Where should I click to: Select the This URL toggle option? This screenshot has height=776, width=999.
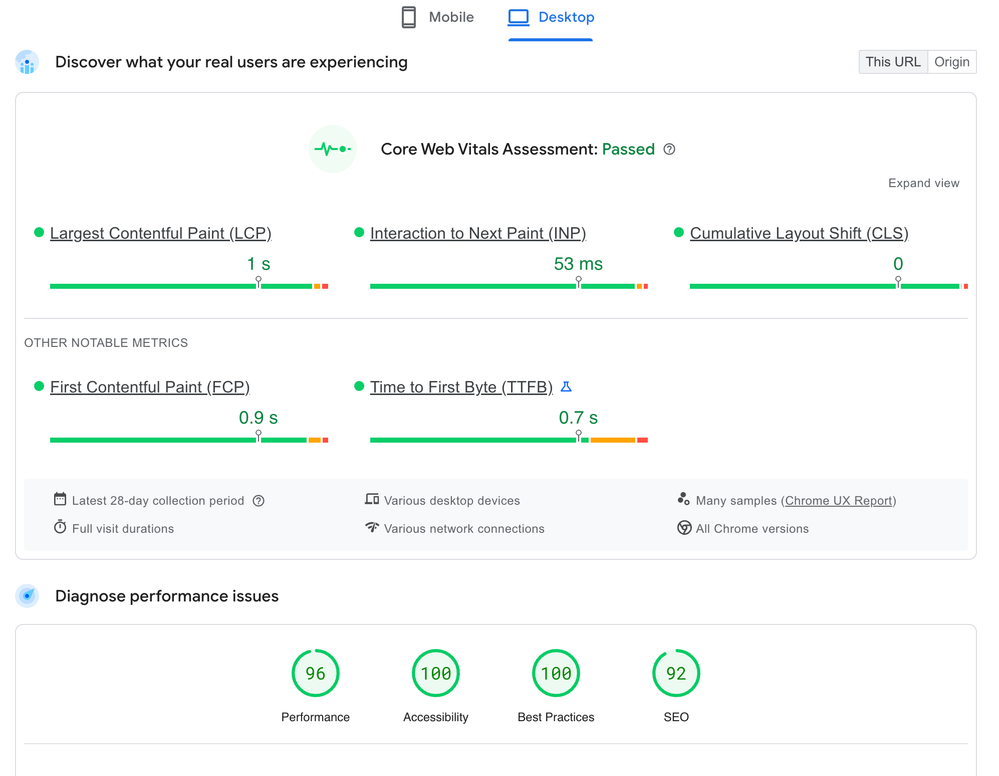point(893,62)
